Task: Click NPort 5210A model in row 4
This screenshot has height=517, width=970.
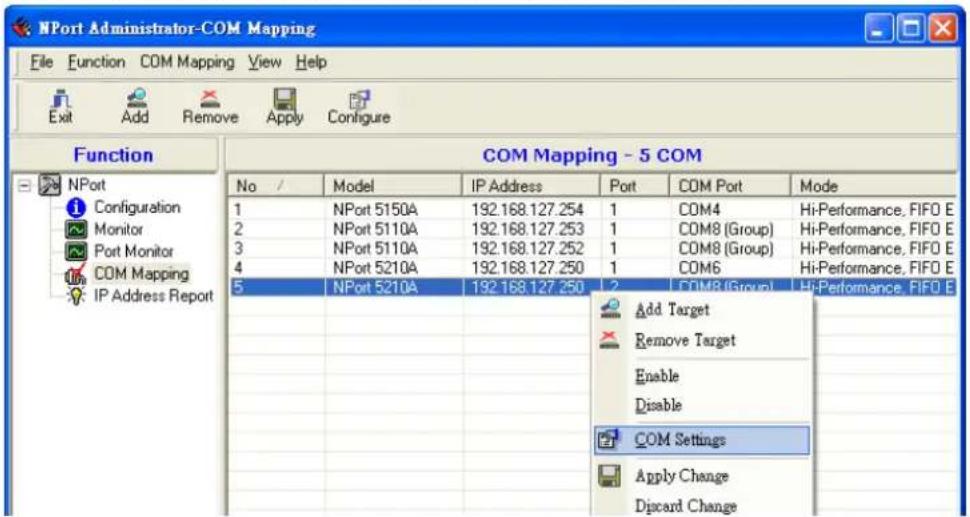Action: pyautogui.click(x=376, y=268)
